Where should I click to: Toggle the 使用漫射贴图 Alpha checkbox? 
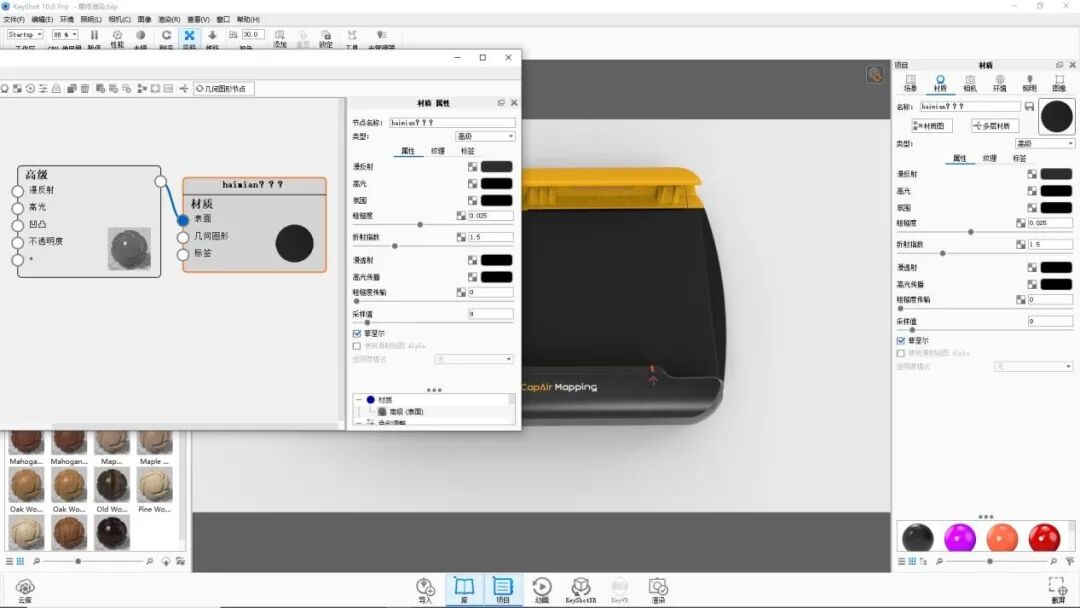point(357,346)
